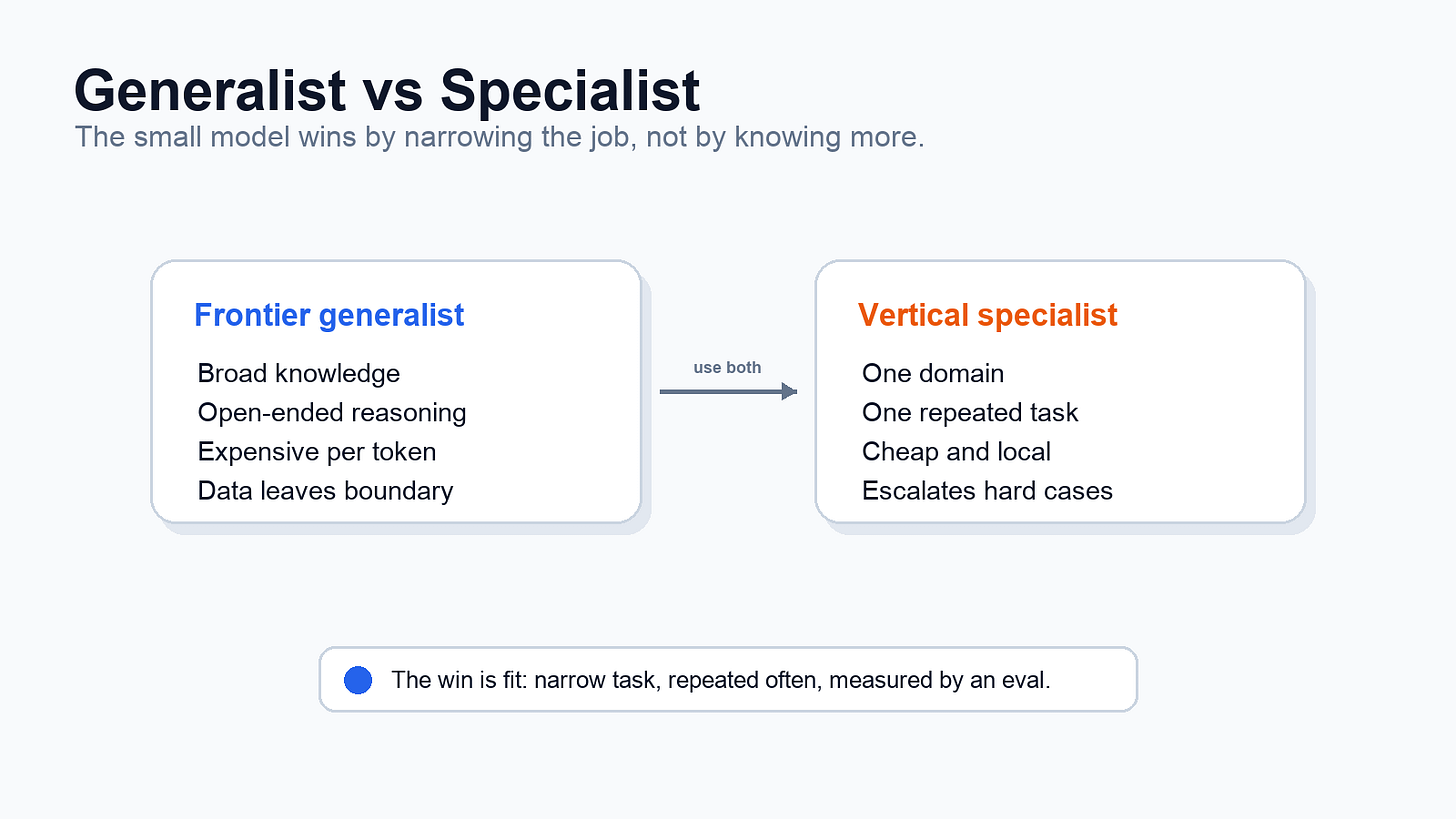
Task: Click the arrowhead pointing to the specialist card
Action: coord(789,392)
